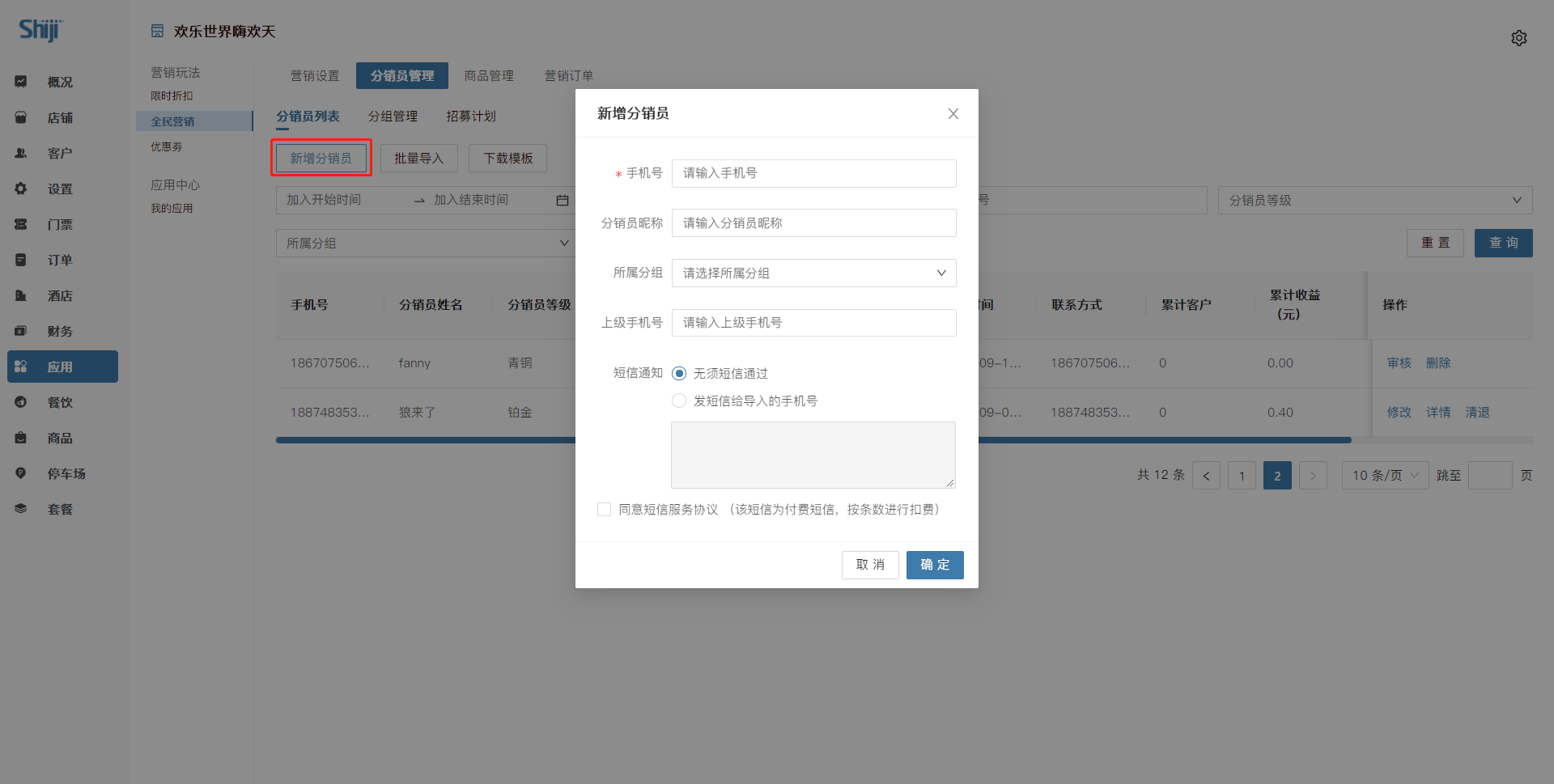Open the 所属分组 filter dropdown
The width and height of the screenshot is (1554, 784).
[426, 243]
